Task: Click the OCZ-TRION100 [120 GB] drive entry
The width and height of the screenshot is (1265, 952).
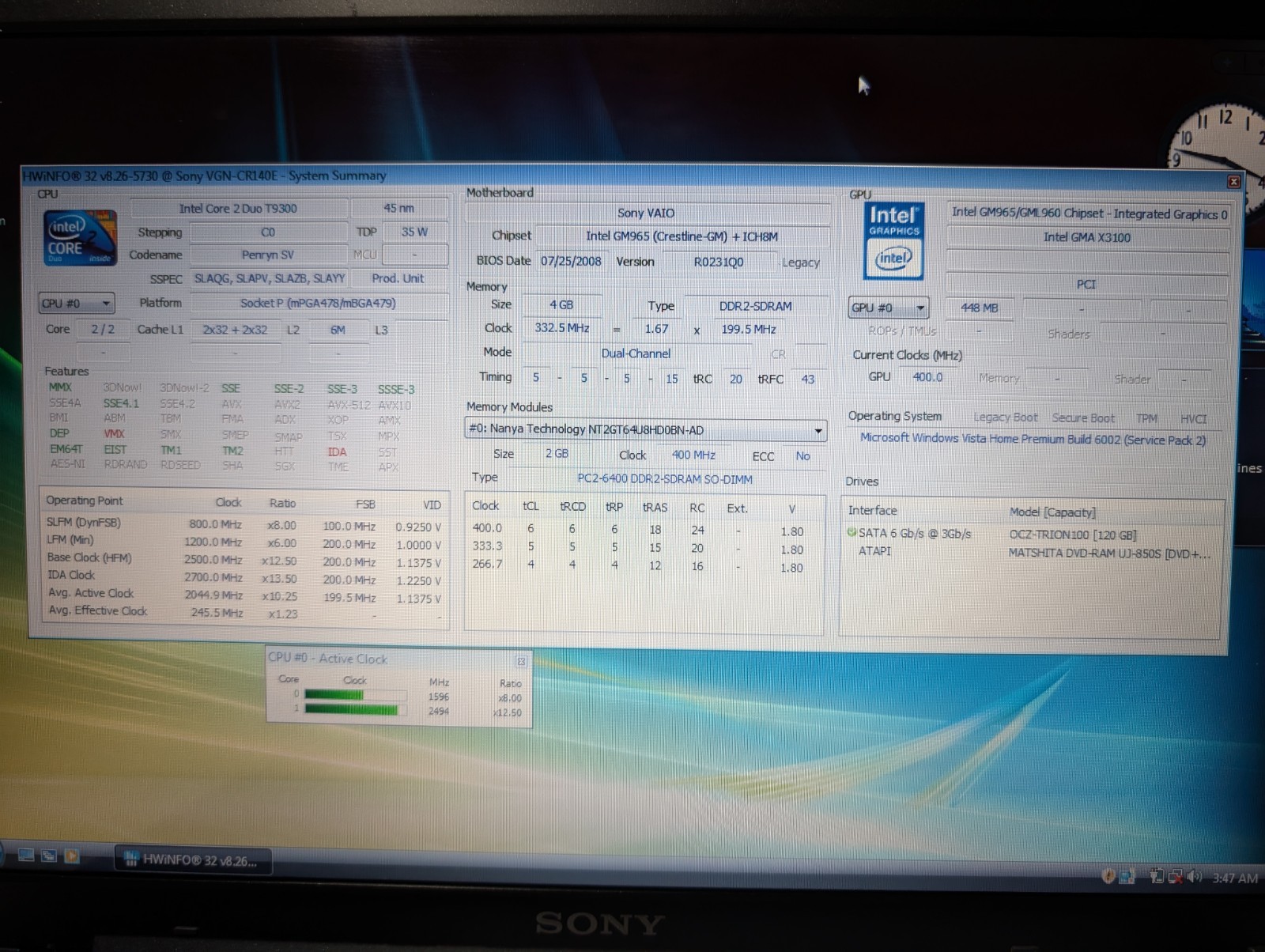Action: [x=1072, y=535]
